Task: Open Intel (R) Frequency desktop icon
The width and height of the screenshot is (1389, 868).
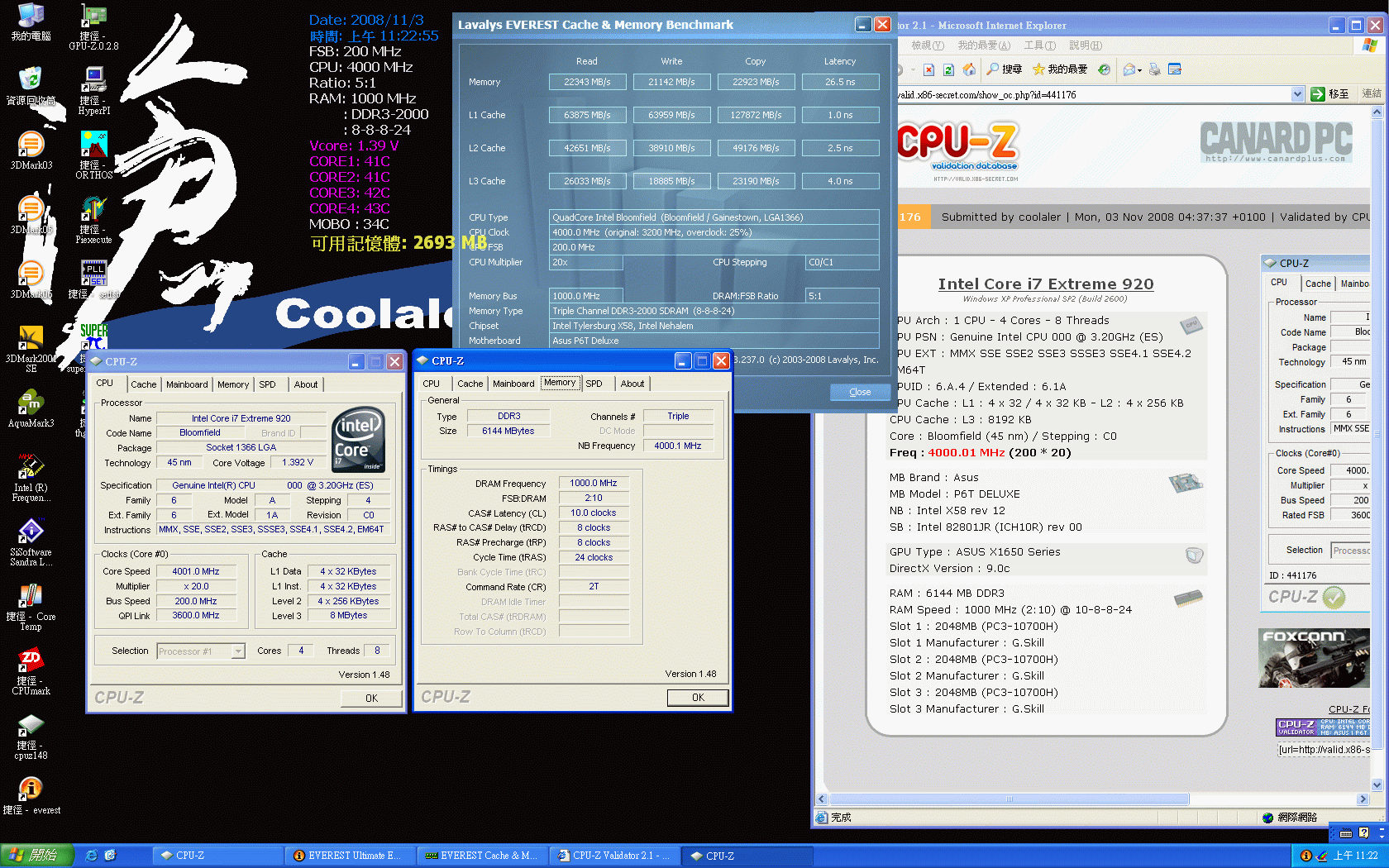Action: pos(31,477)
